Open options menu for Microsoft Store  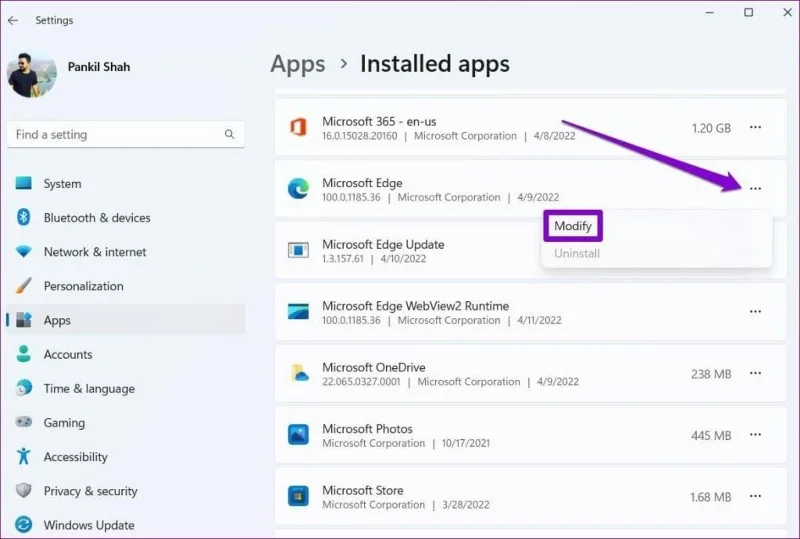755,497
